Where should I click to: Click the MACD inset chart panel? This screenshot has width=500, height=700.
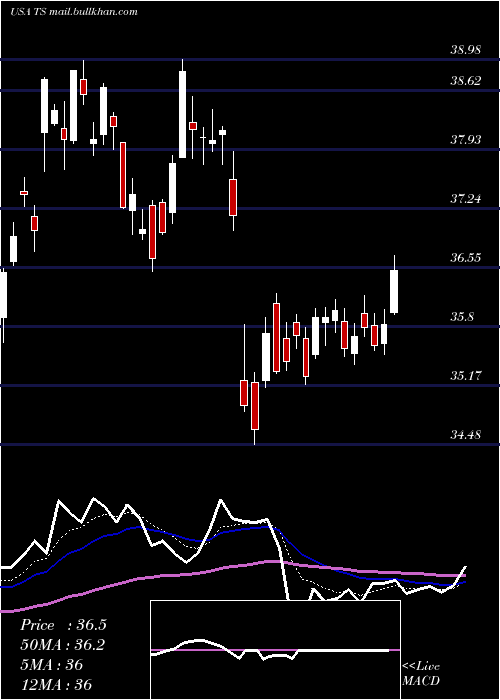point(275,650)
